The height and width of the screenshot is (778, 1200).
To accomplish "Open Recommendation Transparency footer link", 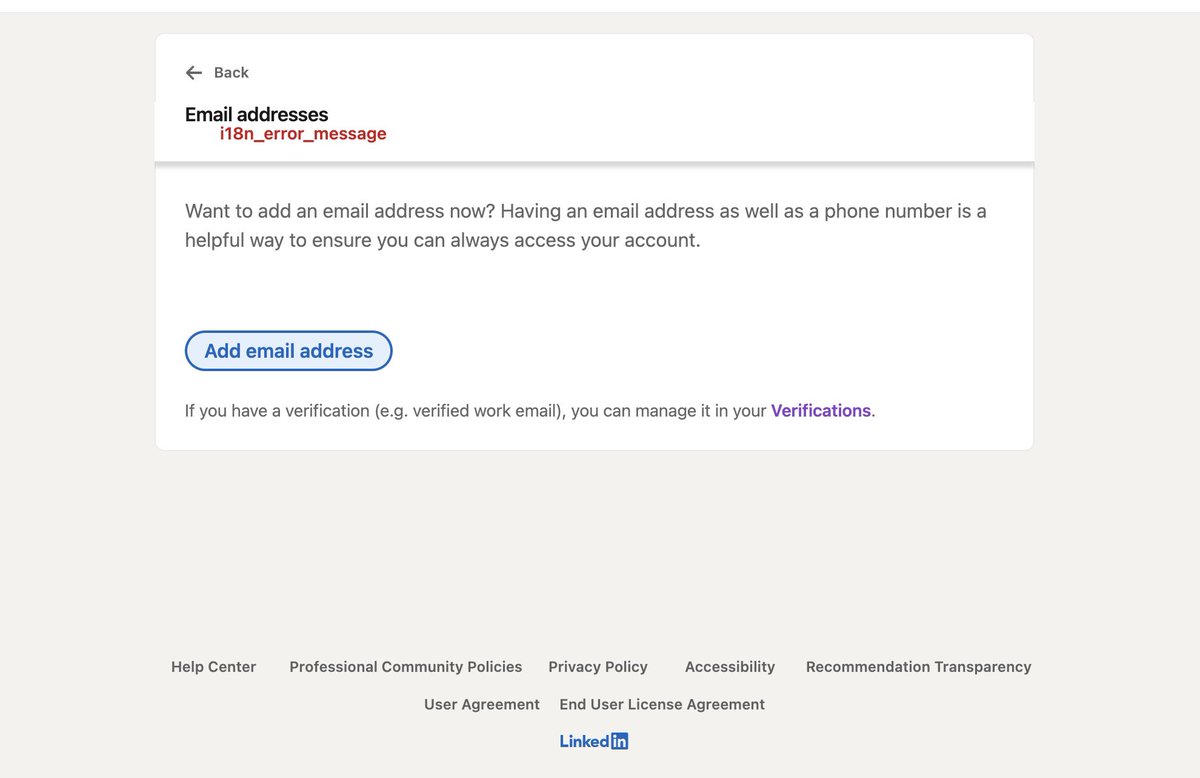I will [x=919, y=667].
